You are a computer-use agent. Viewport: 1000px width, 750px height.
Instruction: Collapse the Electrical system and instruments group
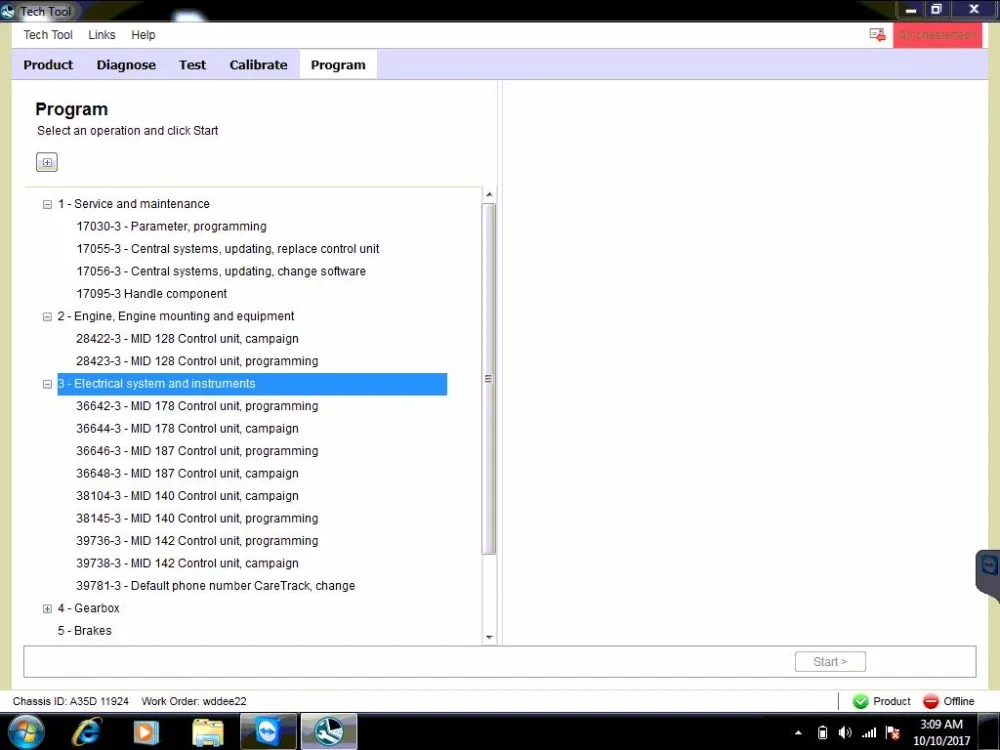coord(47,384)
